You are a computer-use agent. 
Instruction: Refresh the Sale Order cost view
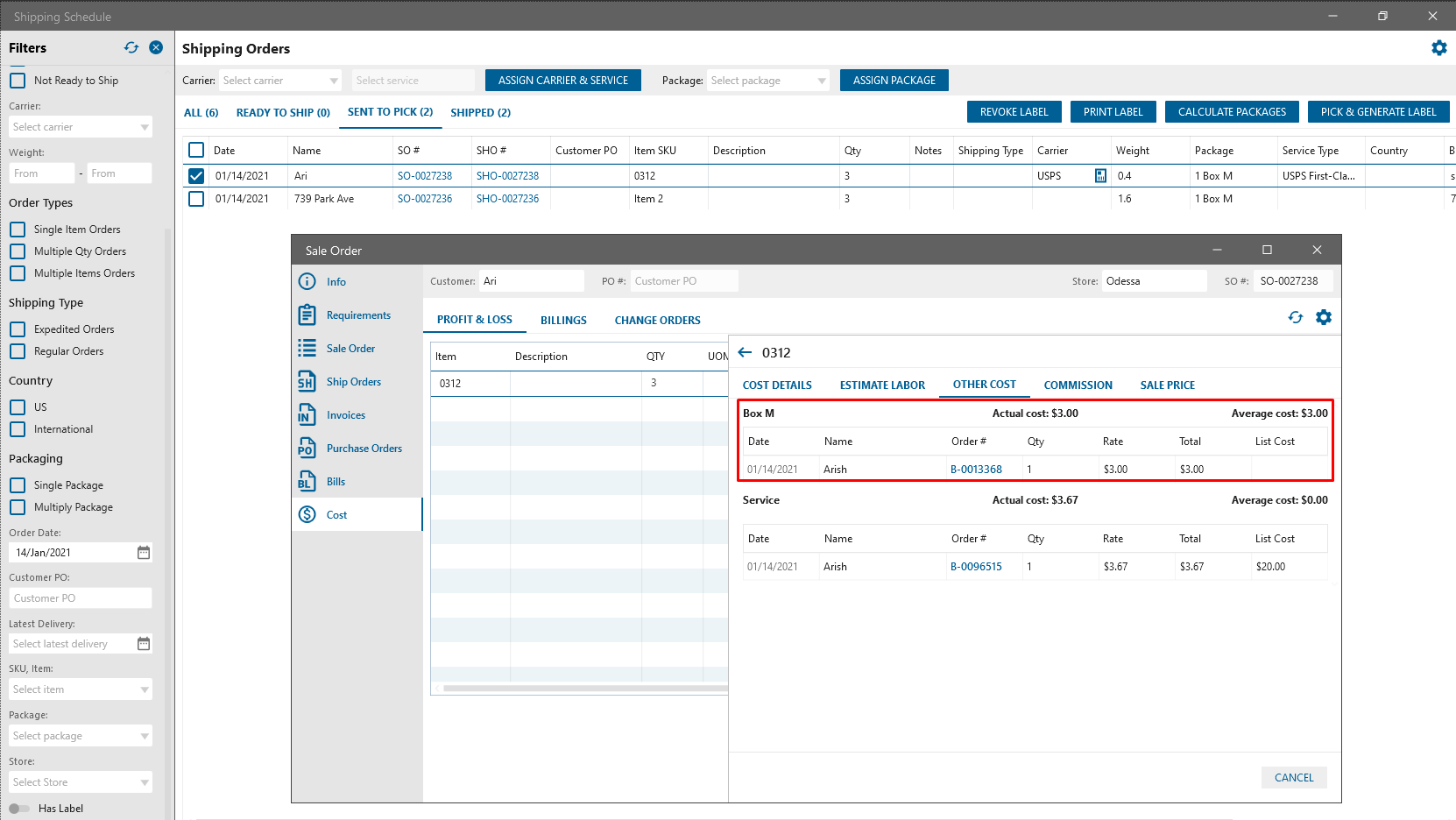[1296, 317]
